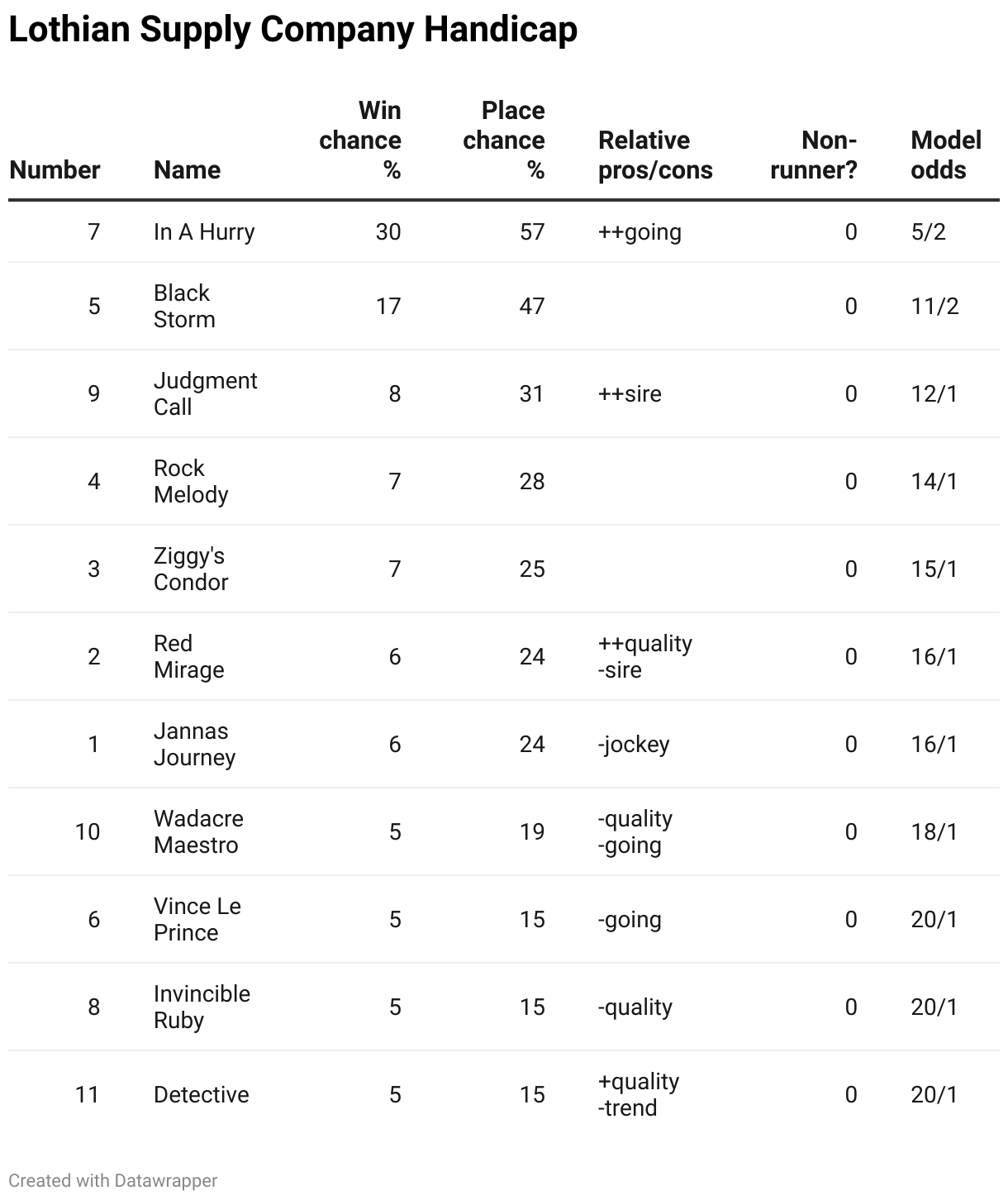
Task: Click the Red Mirage name cell
Action: point(188,656)
